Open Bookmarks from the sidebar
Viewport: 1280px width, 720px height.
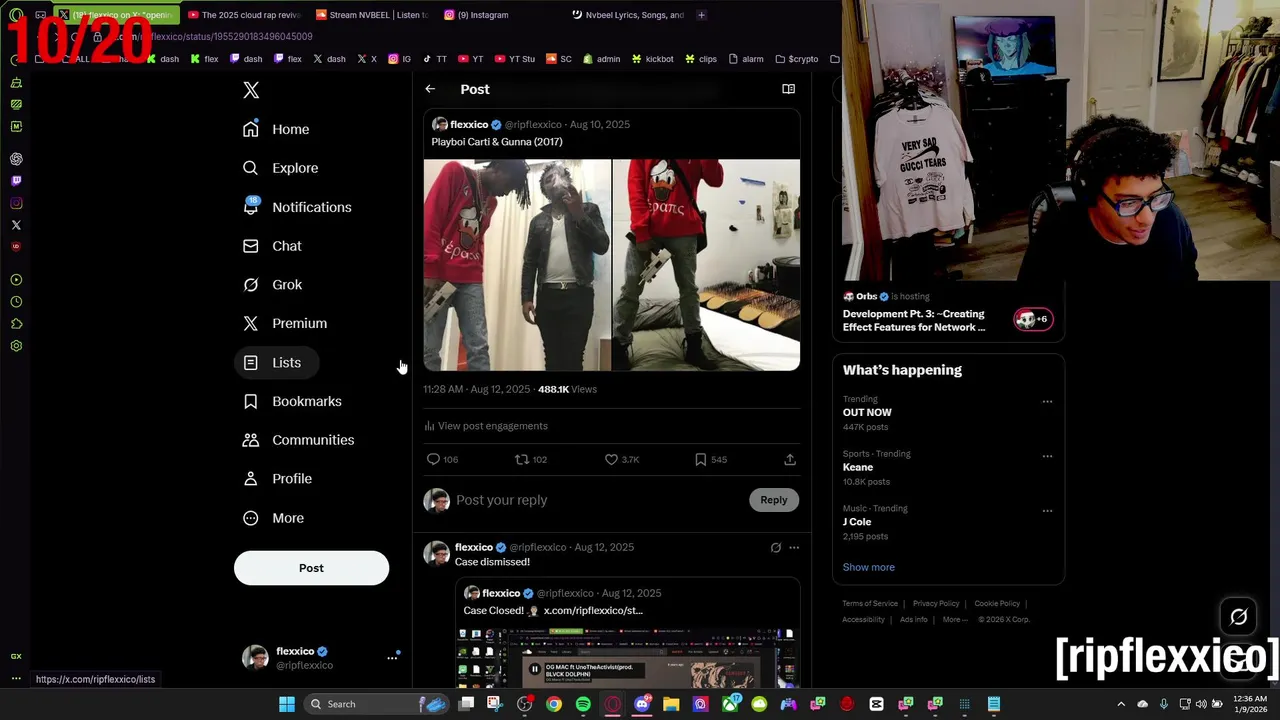click(293, 401)
